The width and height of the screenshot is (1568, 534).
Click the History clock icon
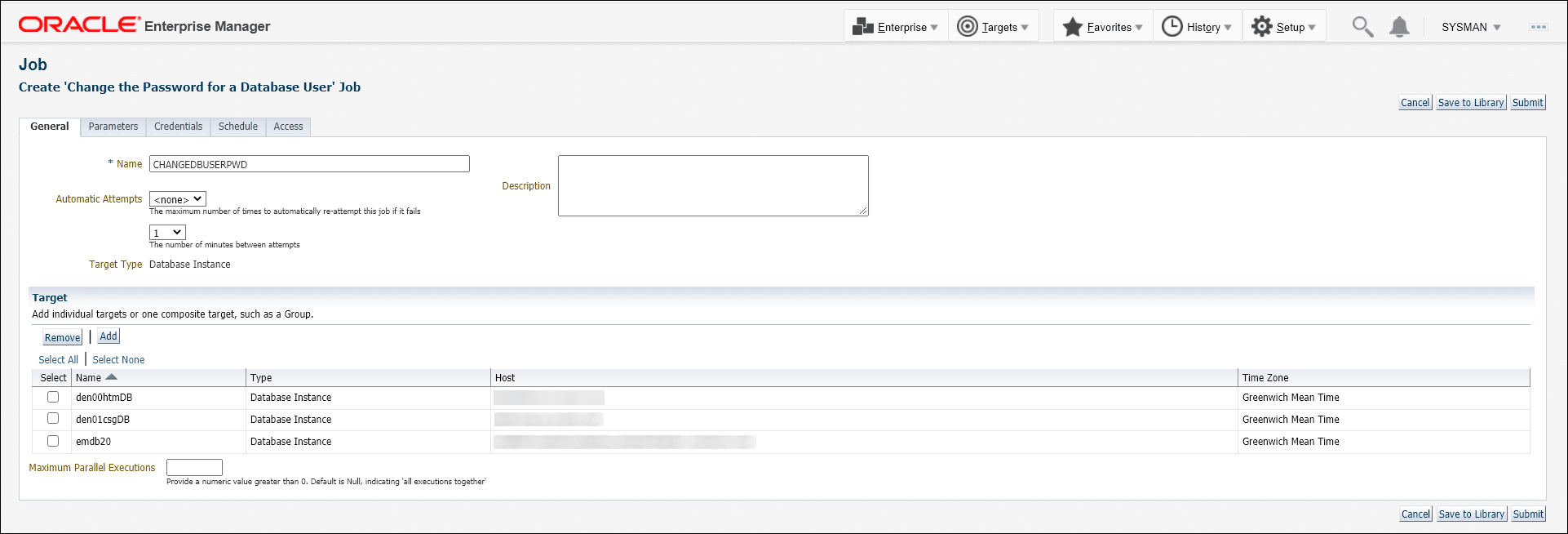point(1172,27)
